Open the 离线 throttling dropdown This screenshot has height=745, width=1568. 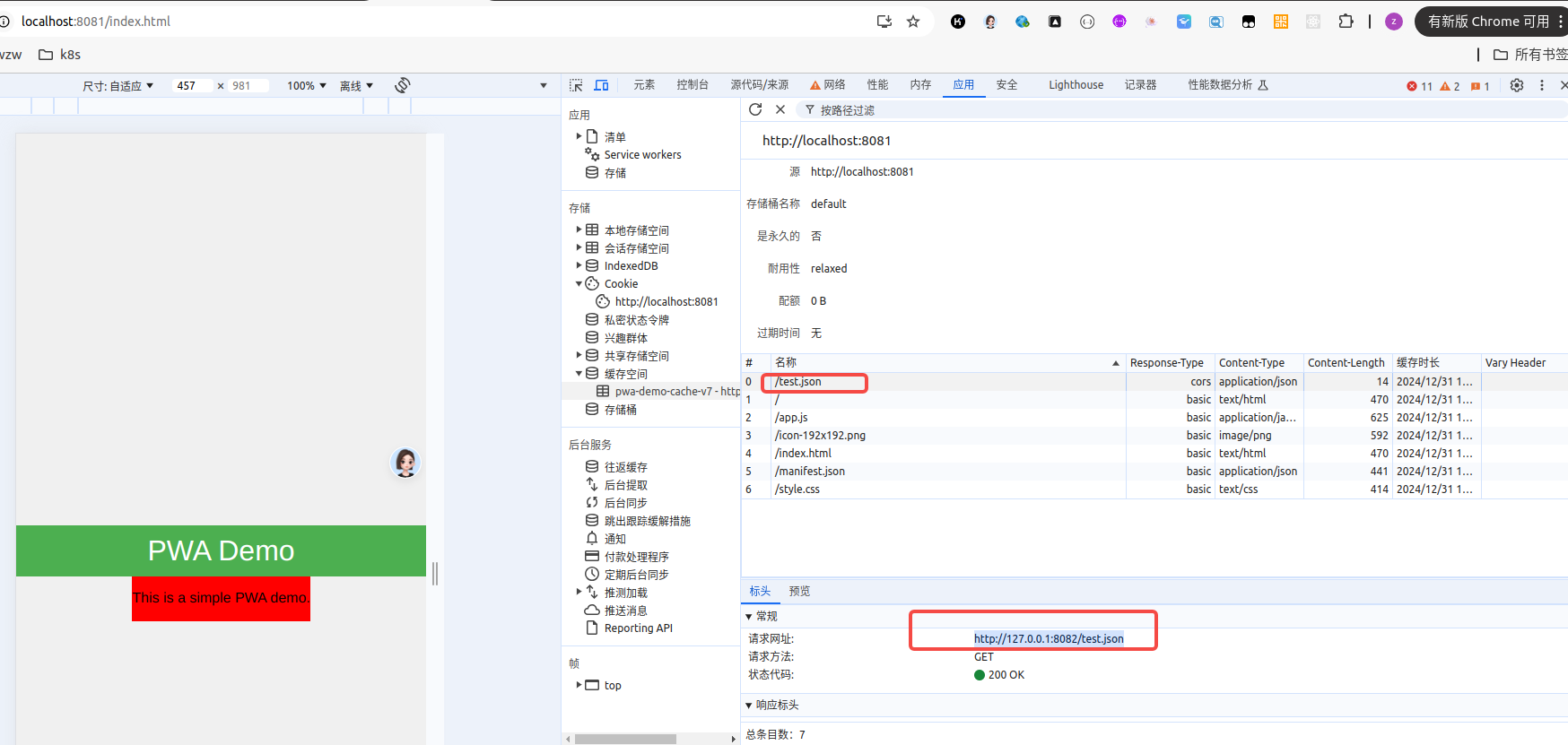click(x=356, y=86)
